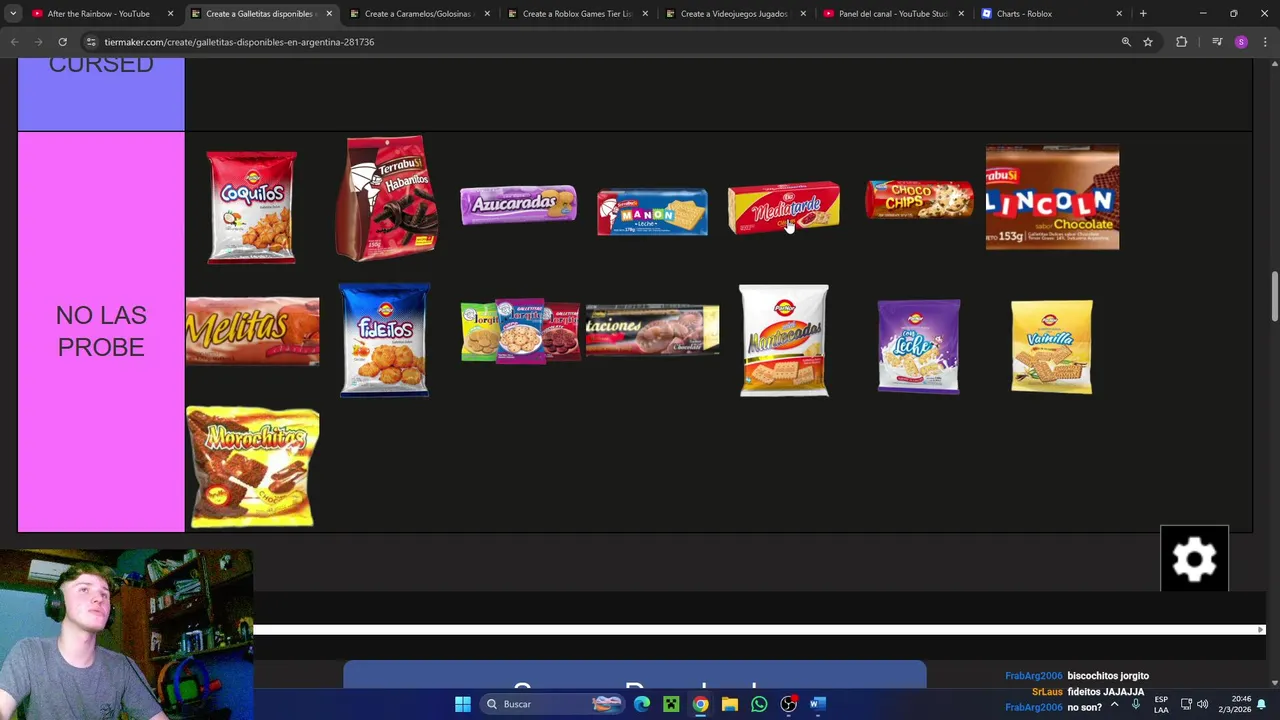Launch Microsoft Edge from the taskbar
Screen dimensions: 1280x720
642,704
